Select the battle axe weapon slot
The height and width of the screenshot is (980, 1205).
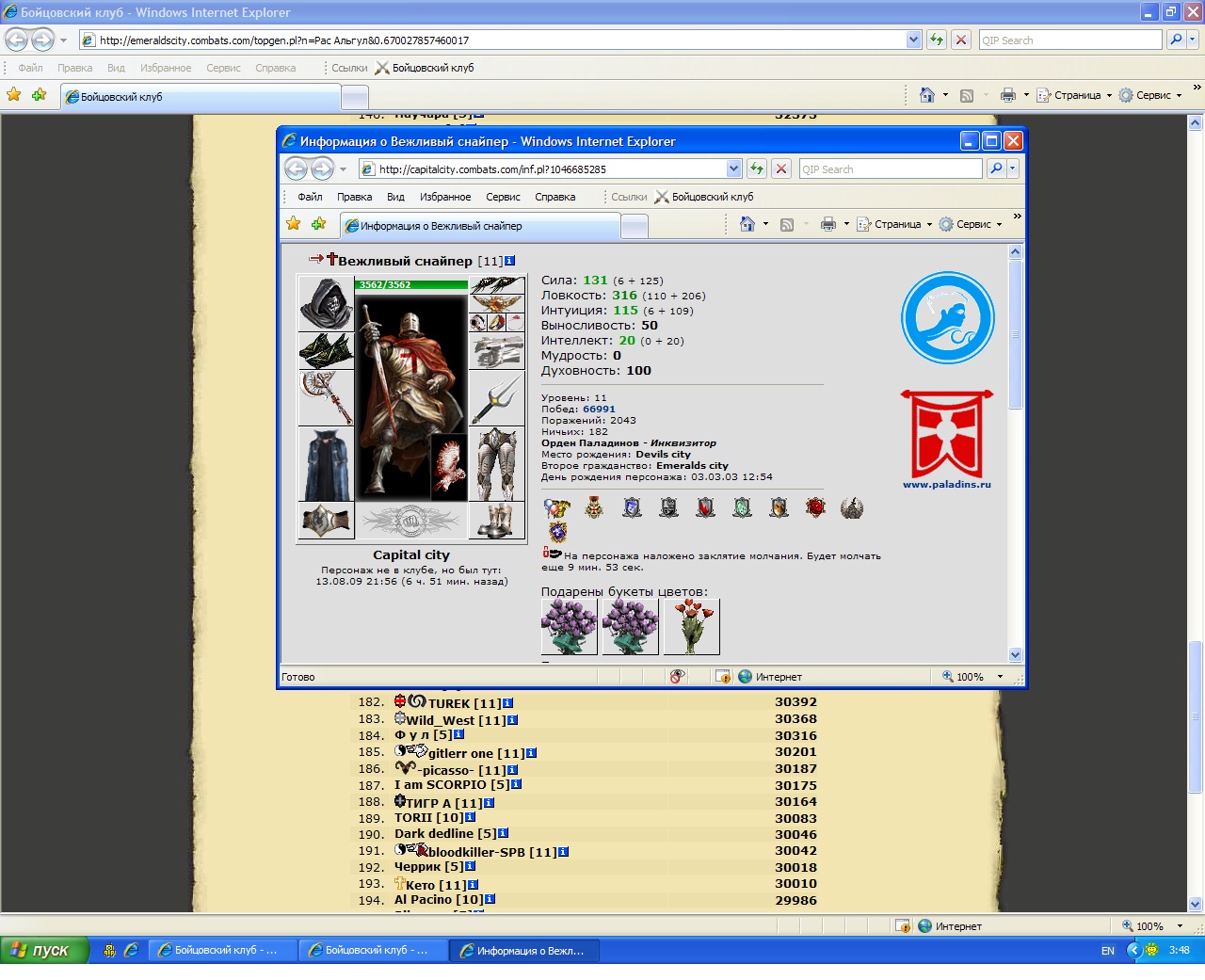pyautogui.click(x=326, y=397)
